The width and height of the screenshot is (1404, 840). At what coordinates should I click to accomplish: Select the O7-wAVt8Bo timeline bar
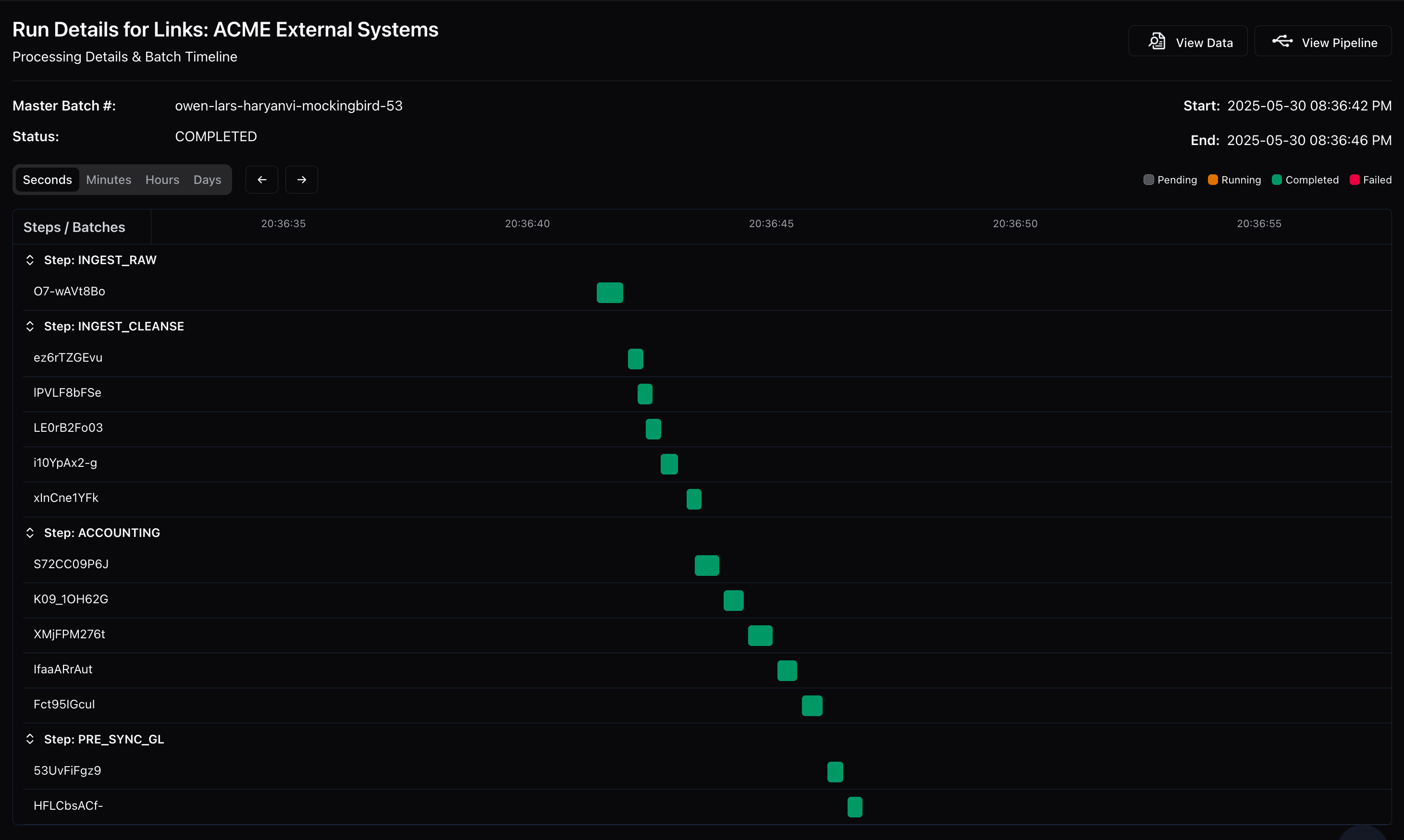point(610,292)
